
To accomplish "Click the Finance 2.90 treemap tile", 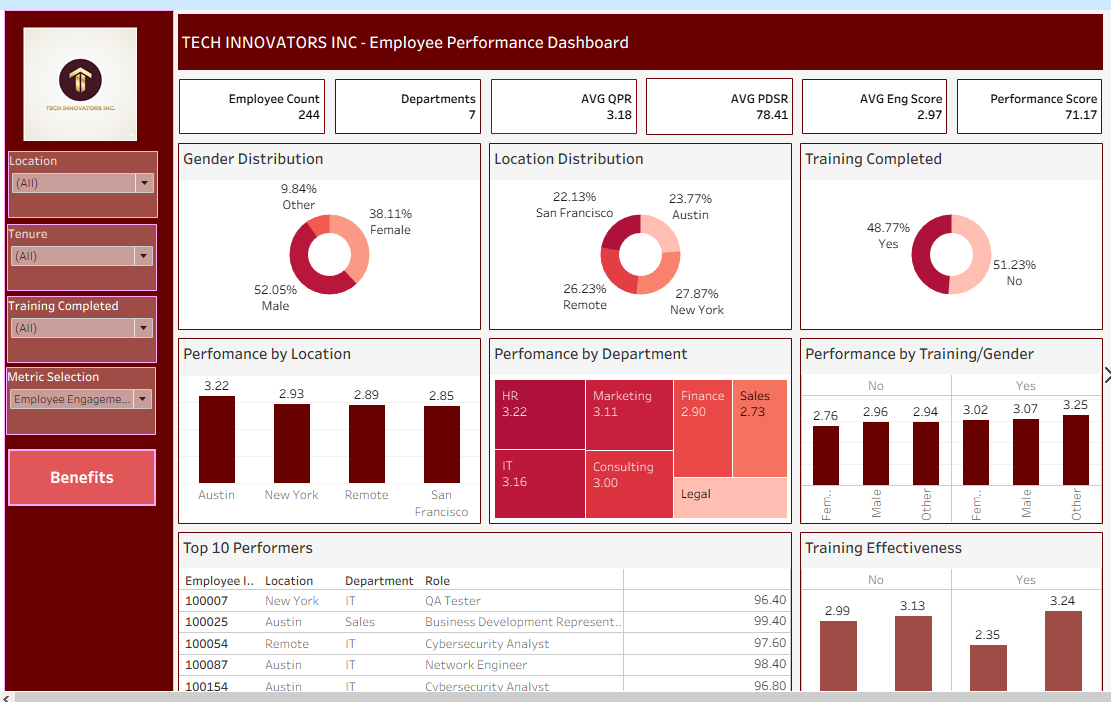I will (703, 429).
